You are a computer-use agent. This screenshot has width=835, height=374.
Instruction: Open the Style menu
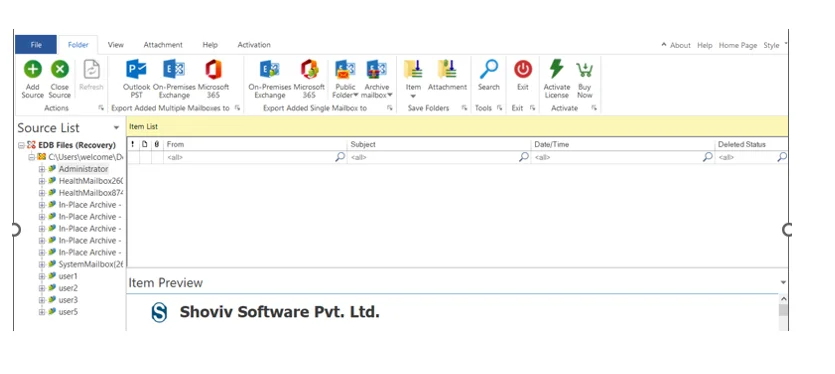(x=771, y=45)
